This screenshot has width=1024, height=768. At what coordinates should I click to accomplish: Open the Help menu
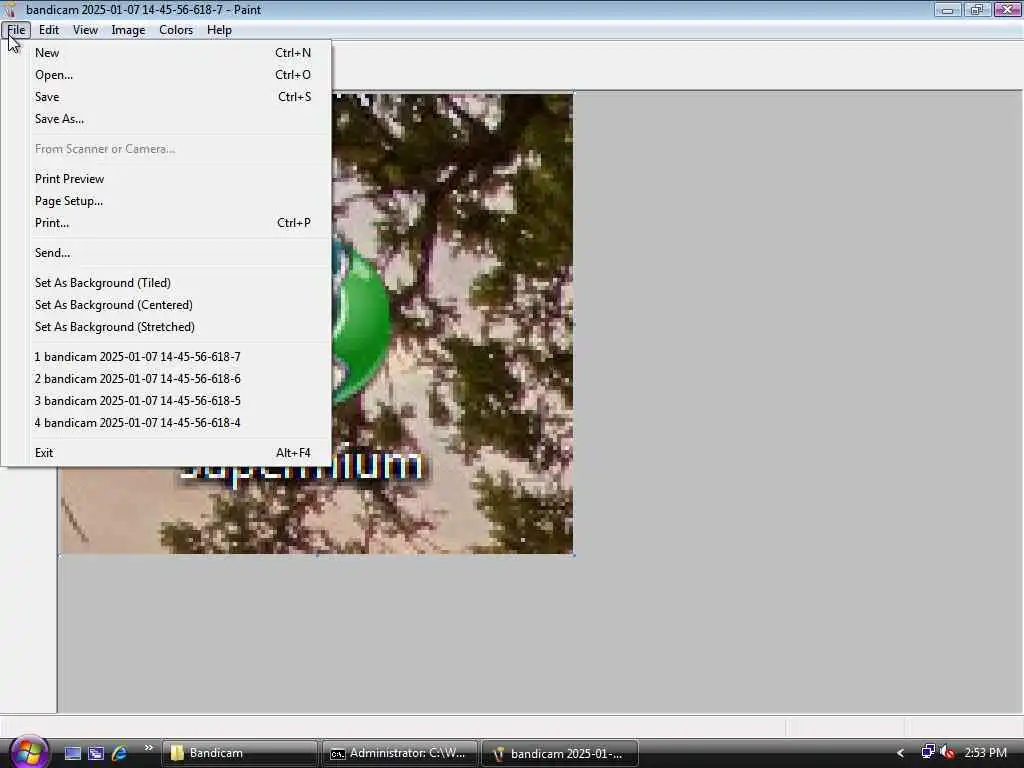pos(219,30)
